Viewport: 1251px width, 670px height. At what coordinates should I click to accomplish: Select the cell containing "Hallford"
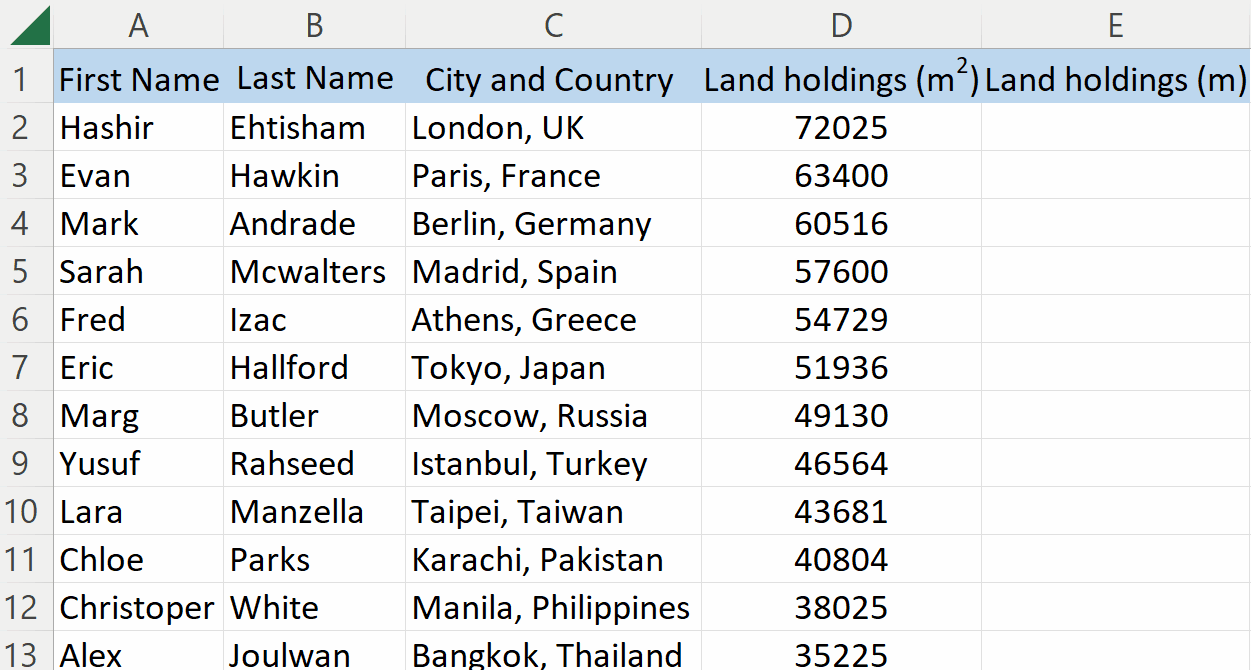tap(314, 367)
